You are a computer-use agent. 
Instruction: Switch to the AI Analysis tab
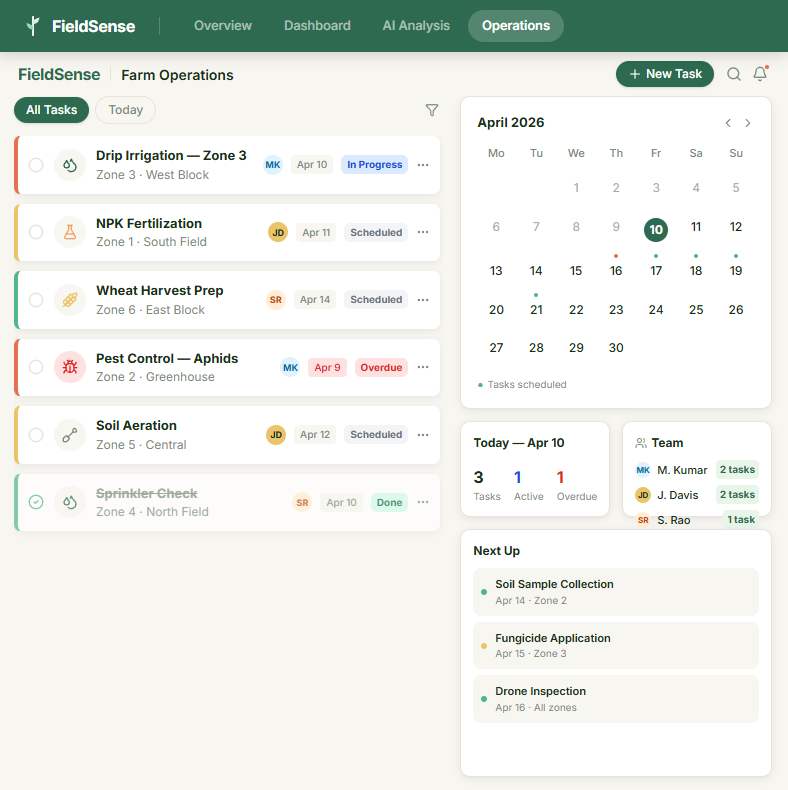tap(416, 26)
